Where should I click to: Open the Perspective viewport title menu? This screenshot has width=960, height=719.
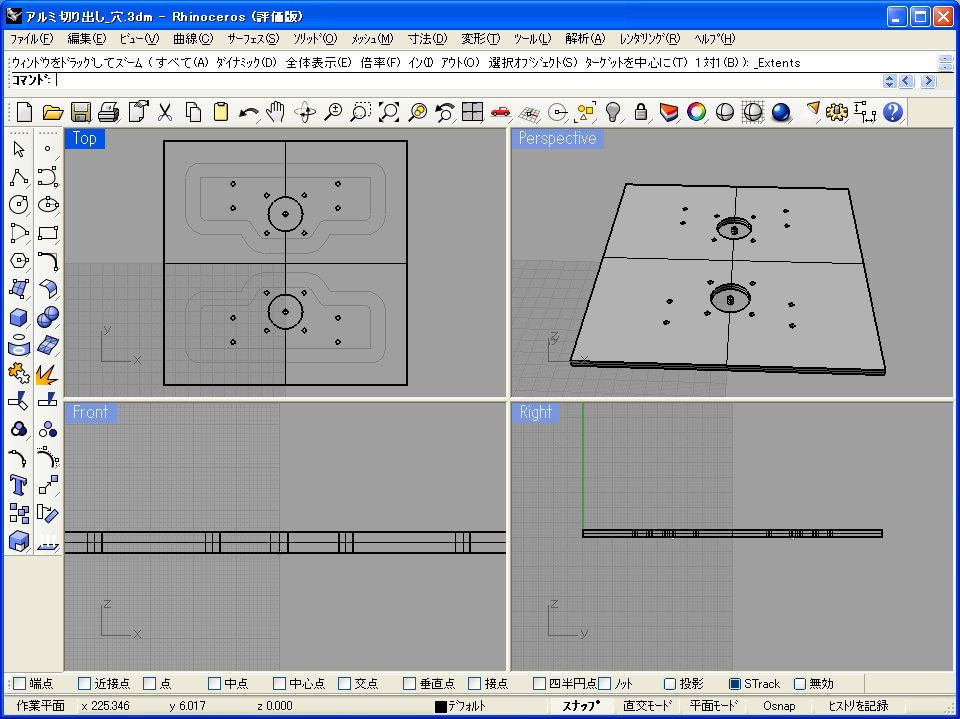click(x=557, y=139)
